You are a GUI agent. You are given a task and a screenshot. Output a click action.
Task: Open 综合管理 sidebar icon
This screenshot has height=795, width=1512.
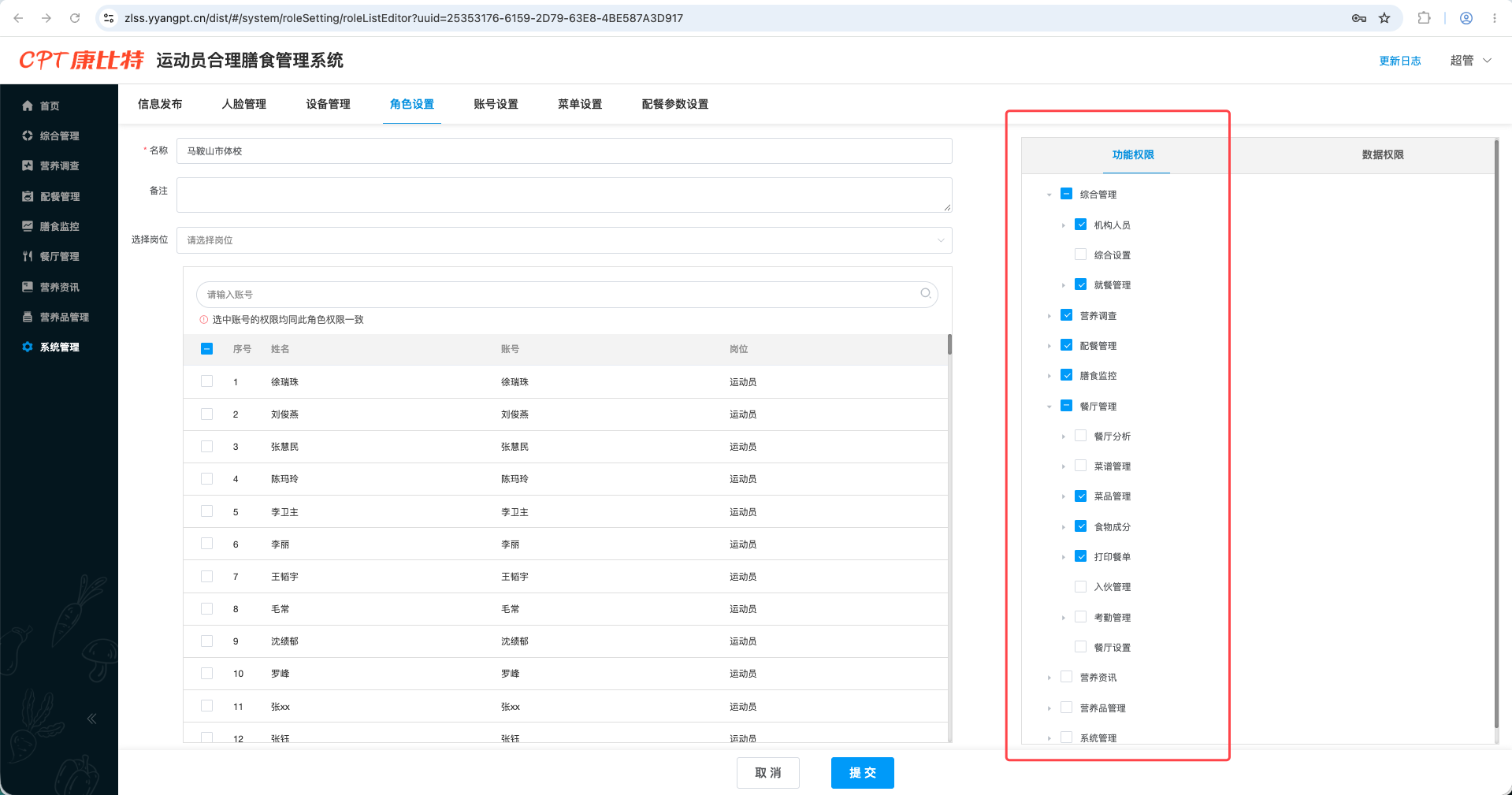28,136
